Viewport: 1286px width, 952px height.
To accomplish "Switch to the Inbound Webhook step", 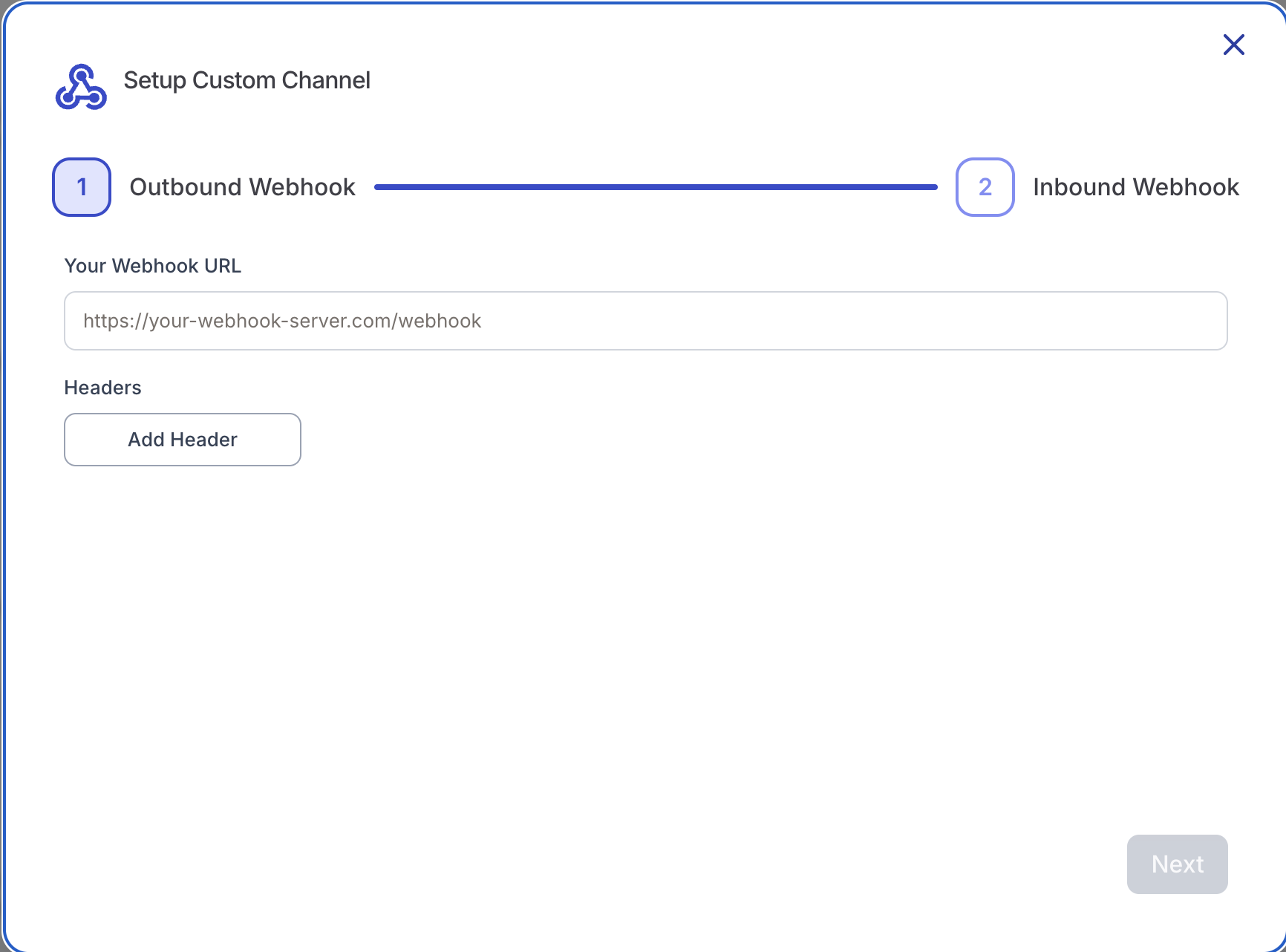I will tap(1135, 187).
